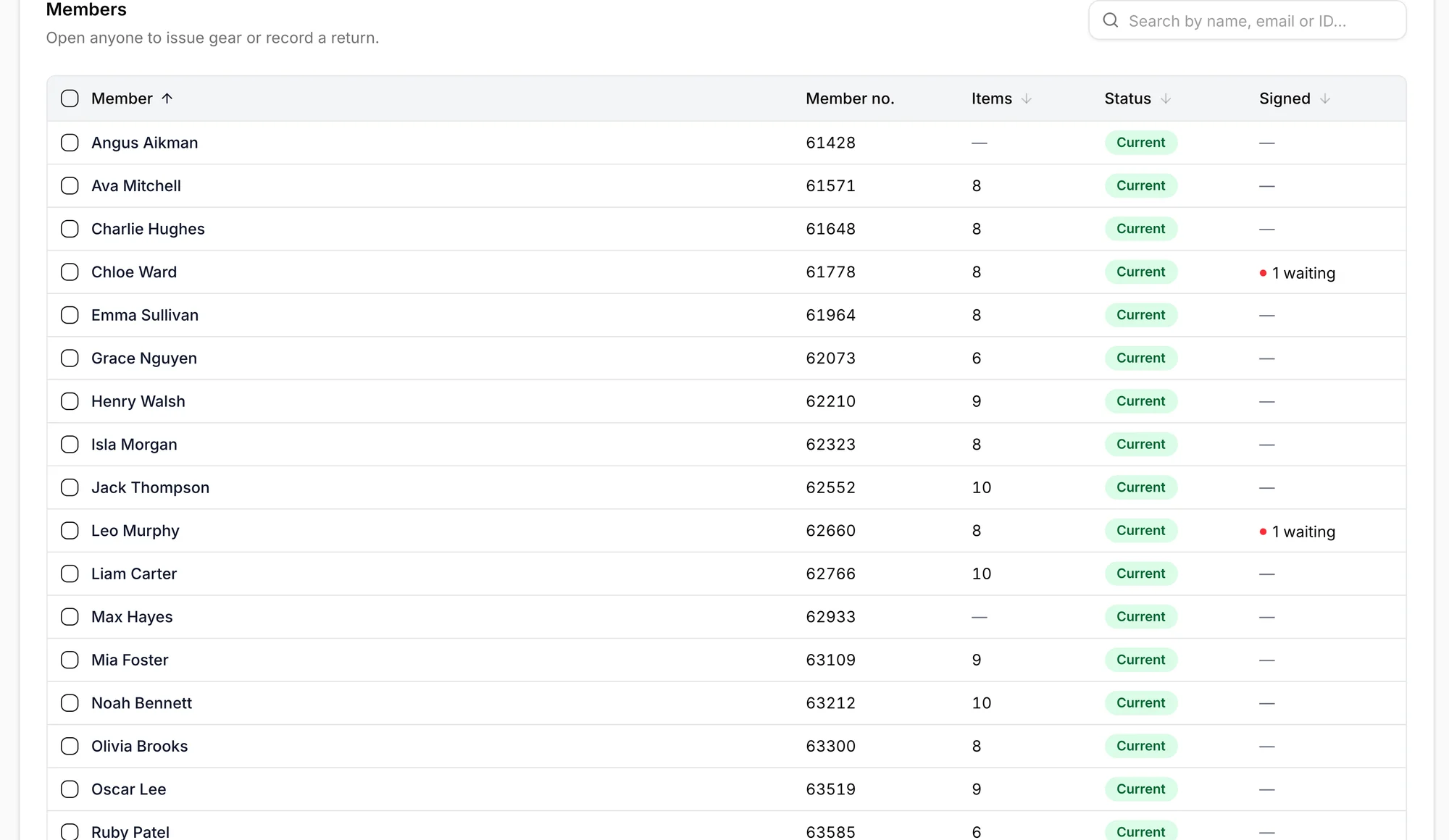
Task: Toggle the select-all members checkbox
Action: 70,98
